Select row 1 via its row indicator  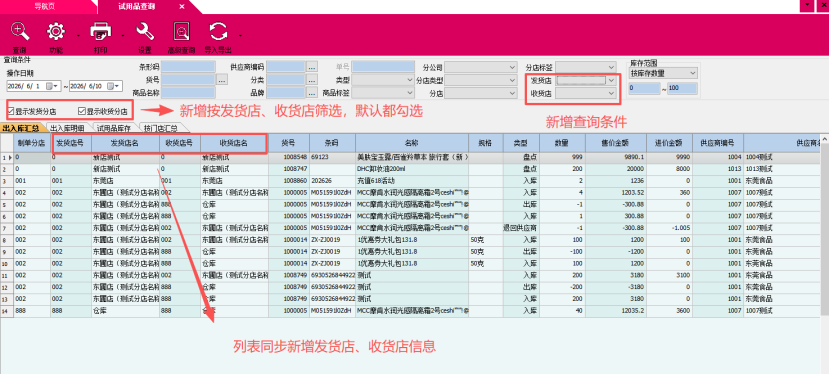(6, 158)
